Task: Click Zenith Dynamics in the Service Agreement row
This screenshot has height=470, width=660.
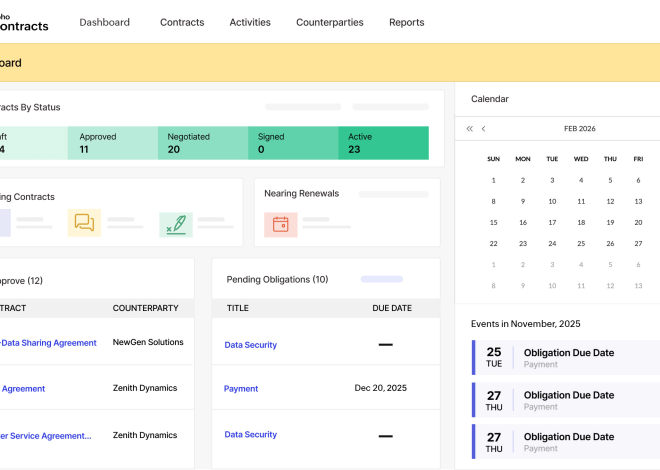Action: (x=145, y=435)
